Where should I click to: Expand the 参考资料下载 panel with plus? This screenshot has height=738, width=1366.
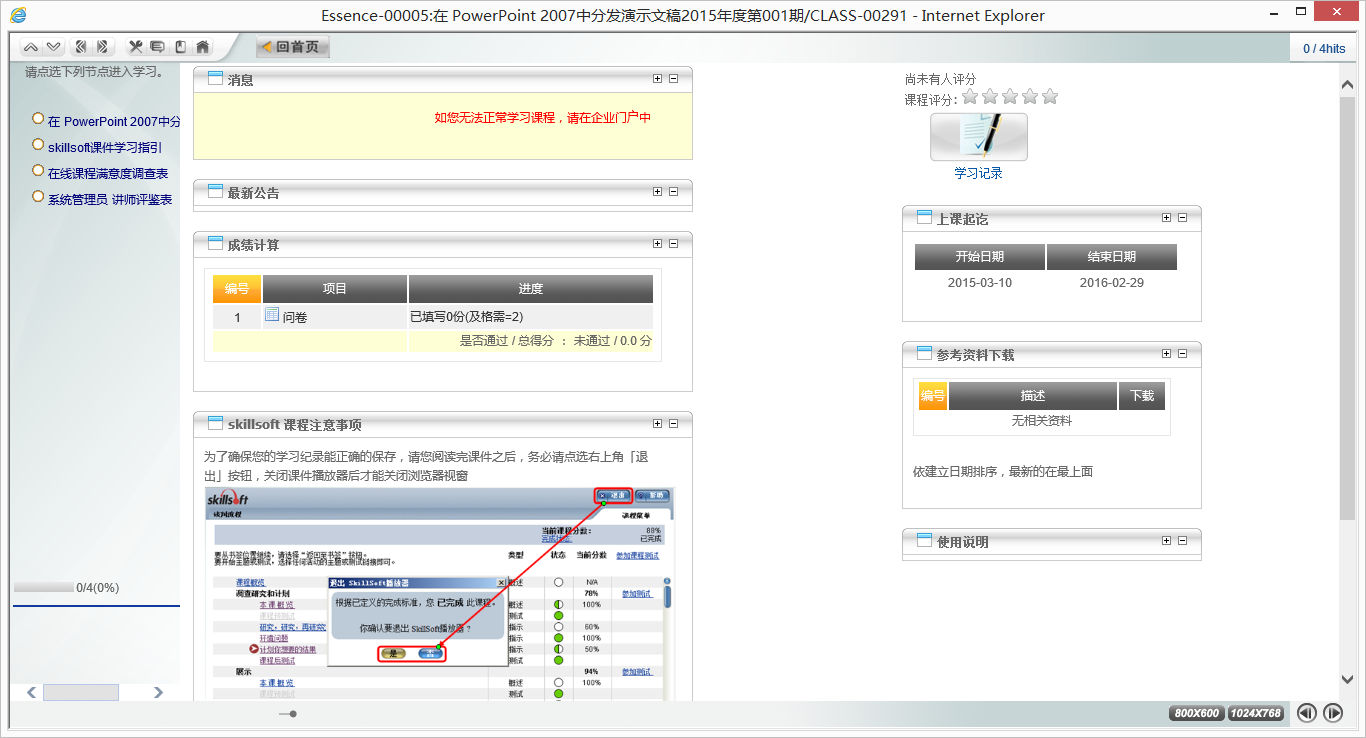tap(1166, 354)
